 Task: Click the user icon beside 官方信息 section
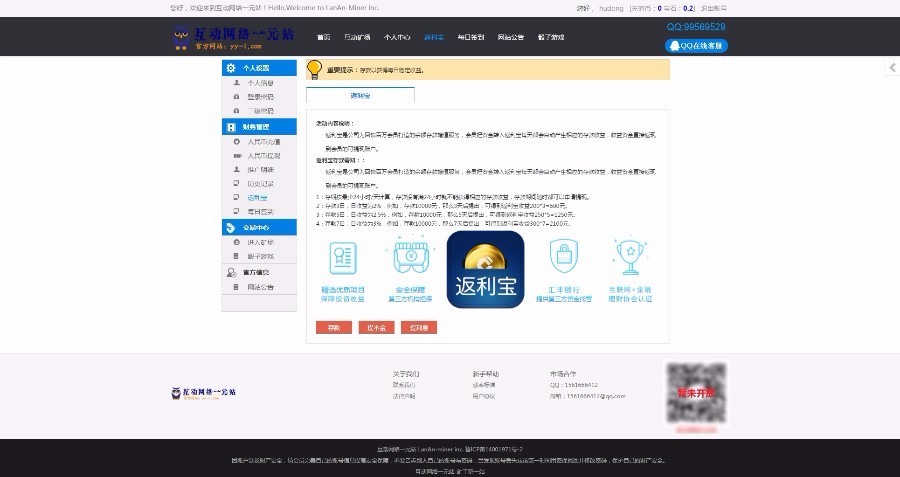tap(231, 272)
